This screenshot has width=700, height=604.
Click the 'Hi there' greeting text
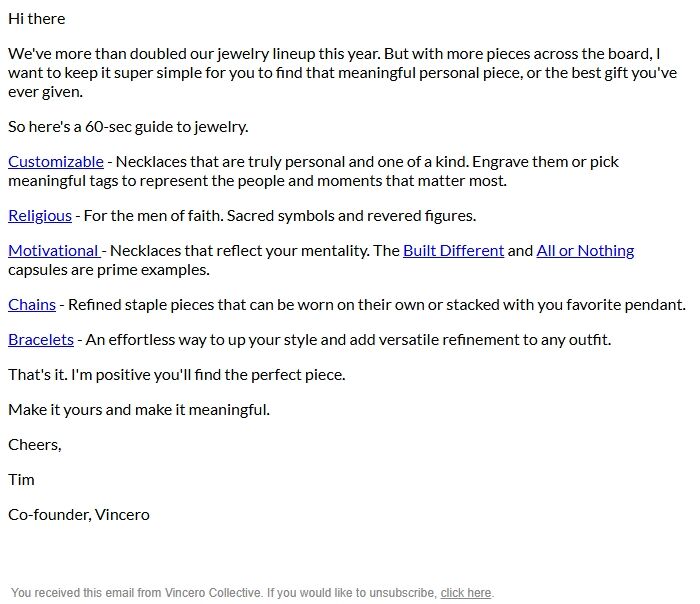pyautogui.click(x=36, y=19)
